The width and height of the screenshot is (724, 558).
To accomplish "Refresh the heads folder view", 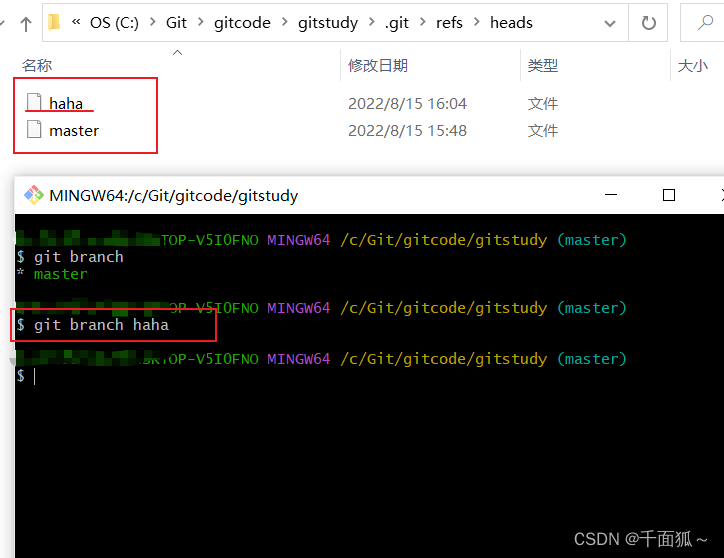I will 648,23.
